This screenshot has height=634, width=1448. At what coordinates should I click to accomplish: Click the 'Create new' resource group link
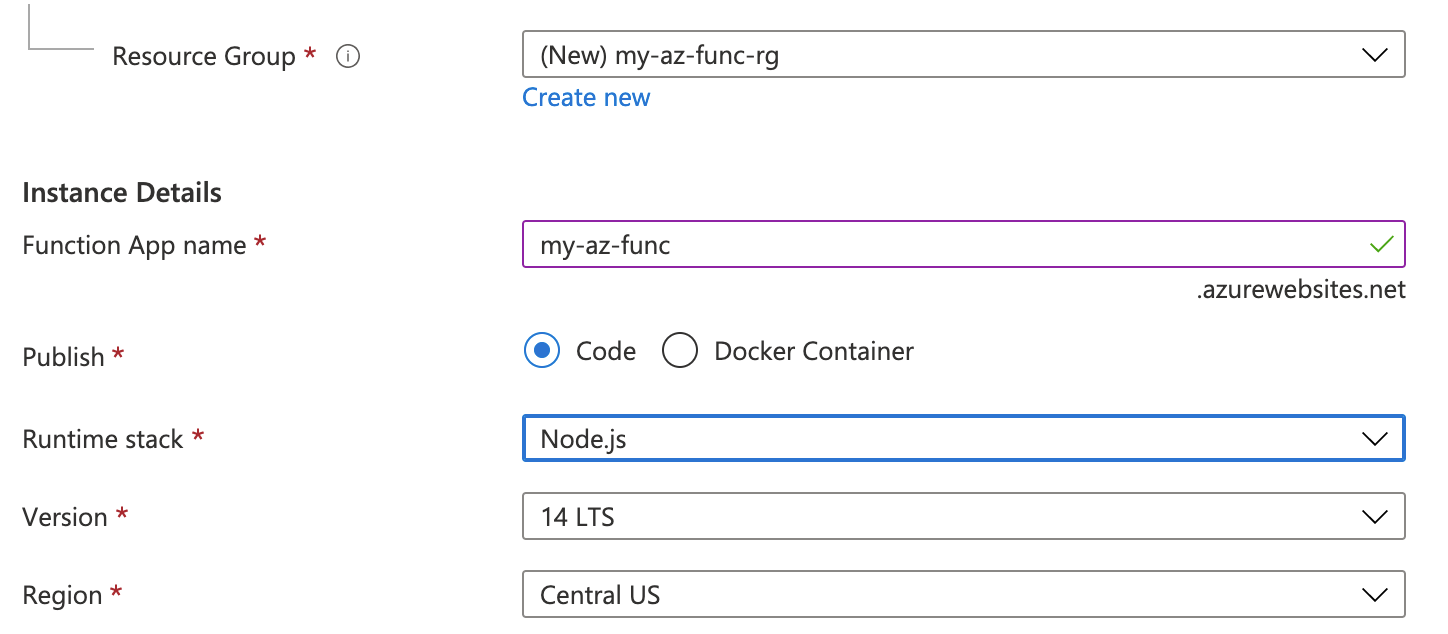point(586,98)
